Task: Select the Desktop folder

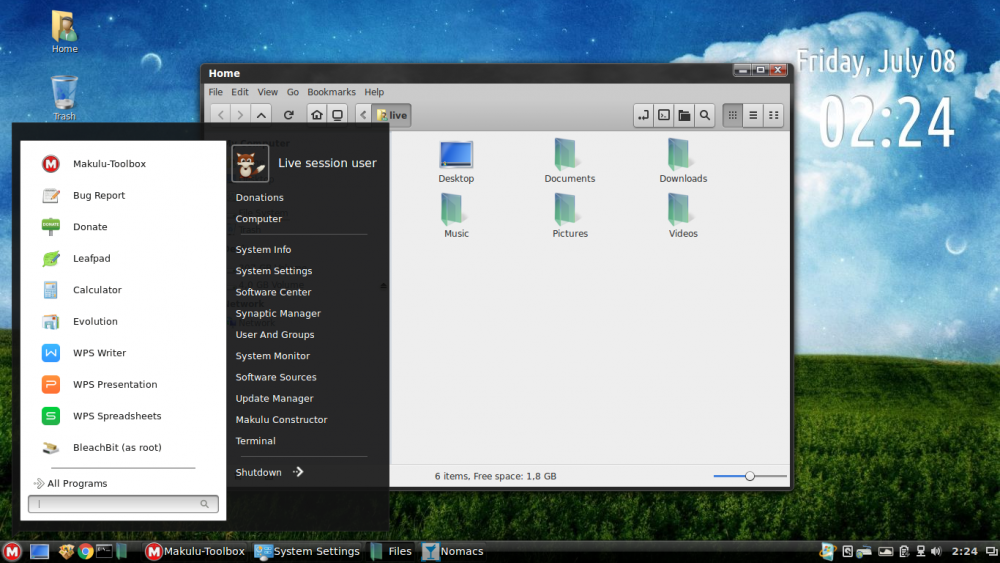Action: (456, 162)
